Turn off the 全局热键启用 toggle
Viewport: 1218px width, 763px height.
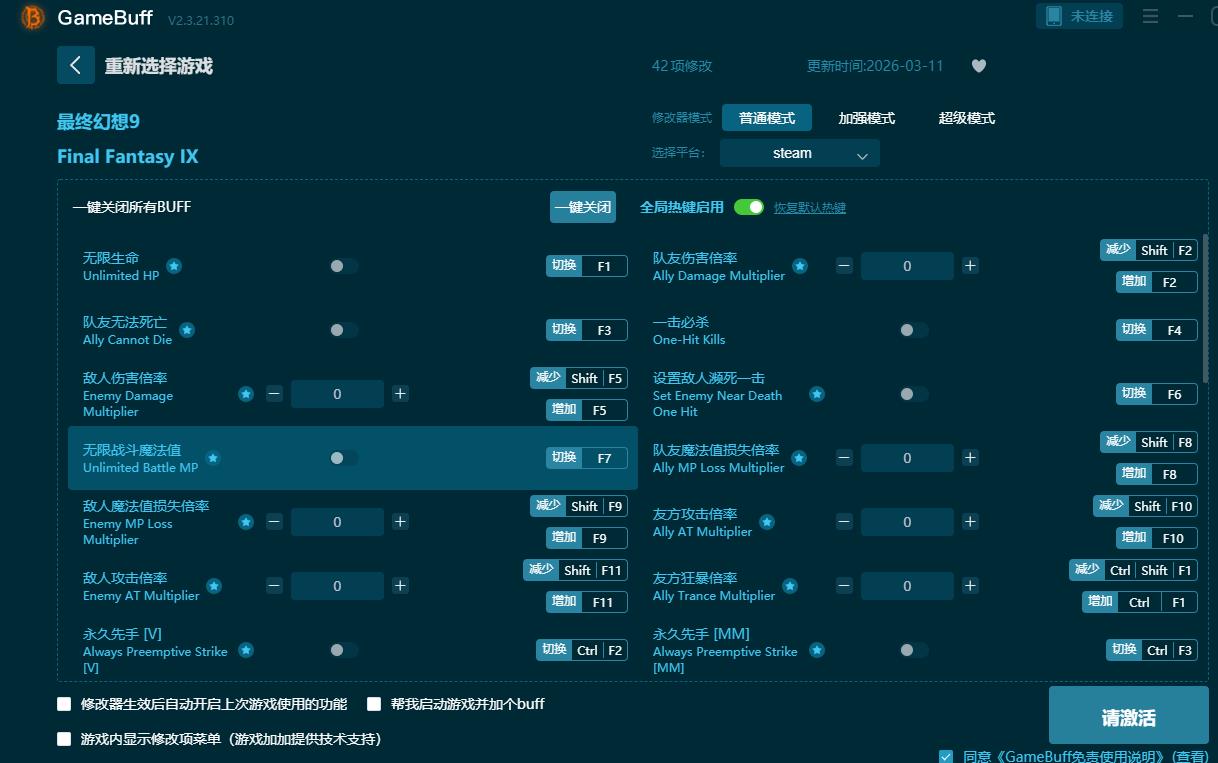coord(747,207)
